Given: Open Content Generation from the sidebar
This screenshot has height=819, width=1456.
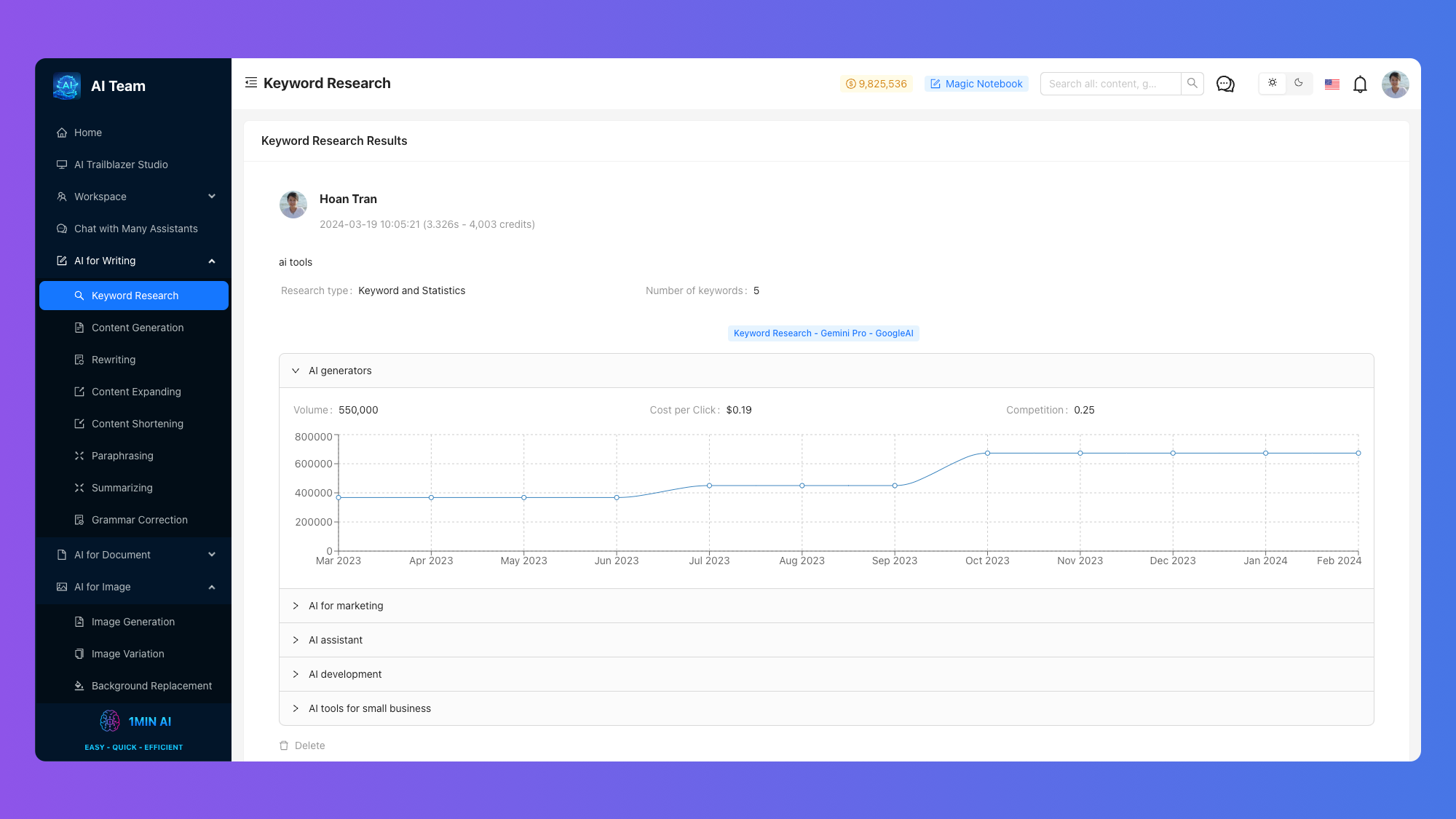Looking at the screenshot, I should point(137,328).
